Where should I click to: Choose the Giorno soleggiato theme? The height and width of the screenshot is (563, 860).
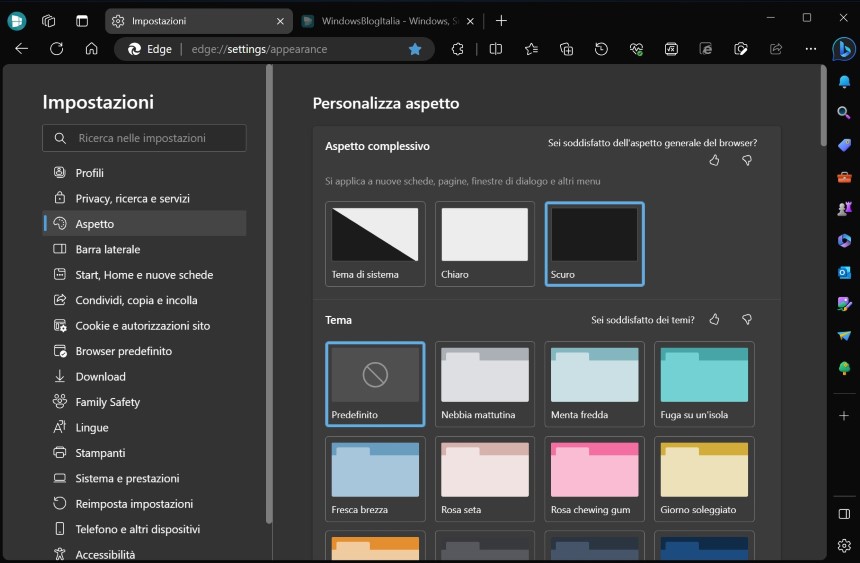704,478
